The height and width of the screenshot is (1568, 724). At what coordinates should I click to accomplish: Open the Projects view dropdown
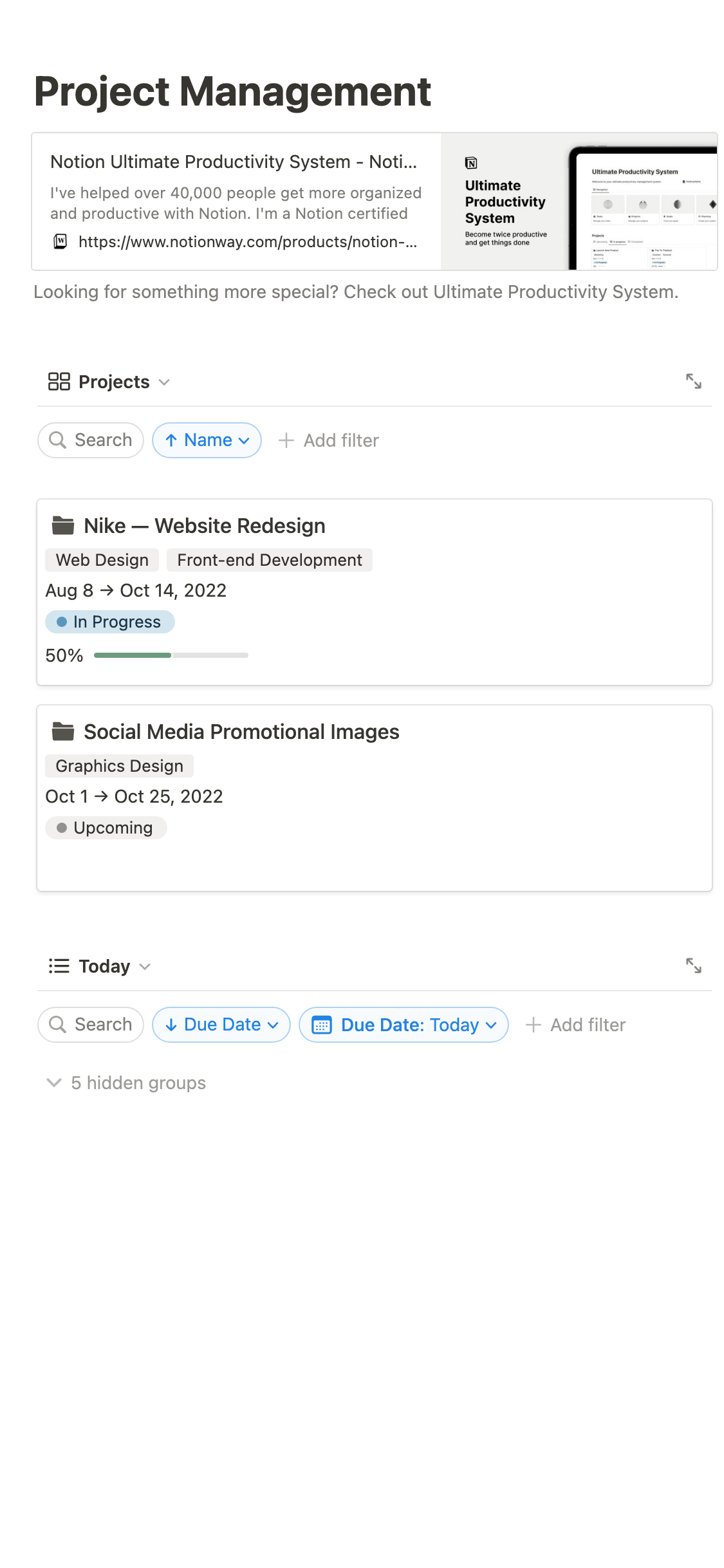[164, 382]
